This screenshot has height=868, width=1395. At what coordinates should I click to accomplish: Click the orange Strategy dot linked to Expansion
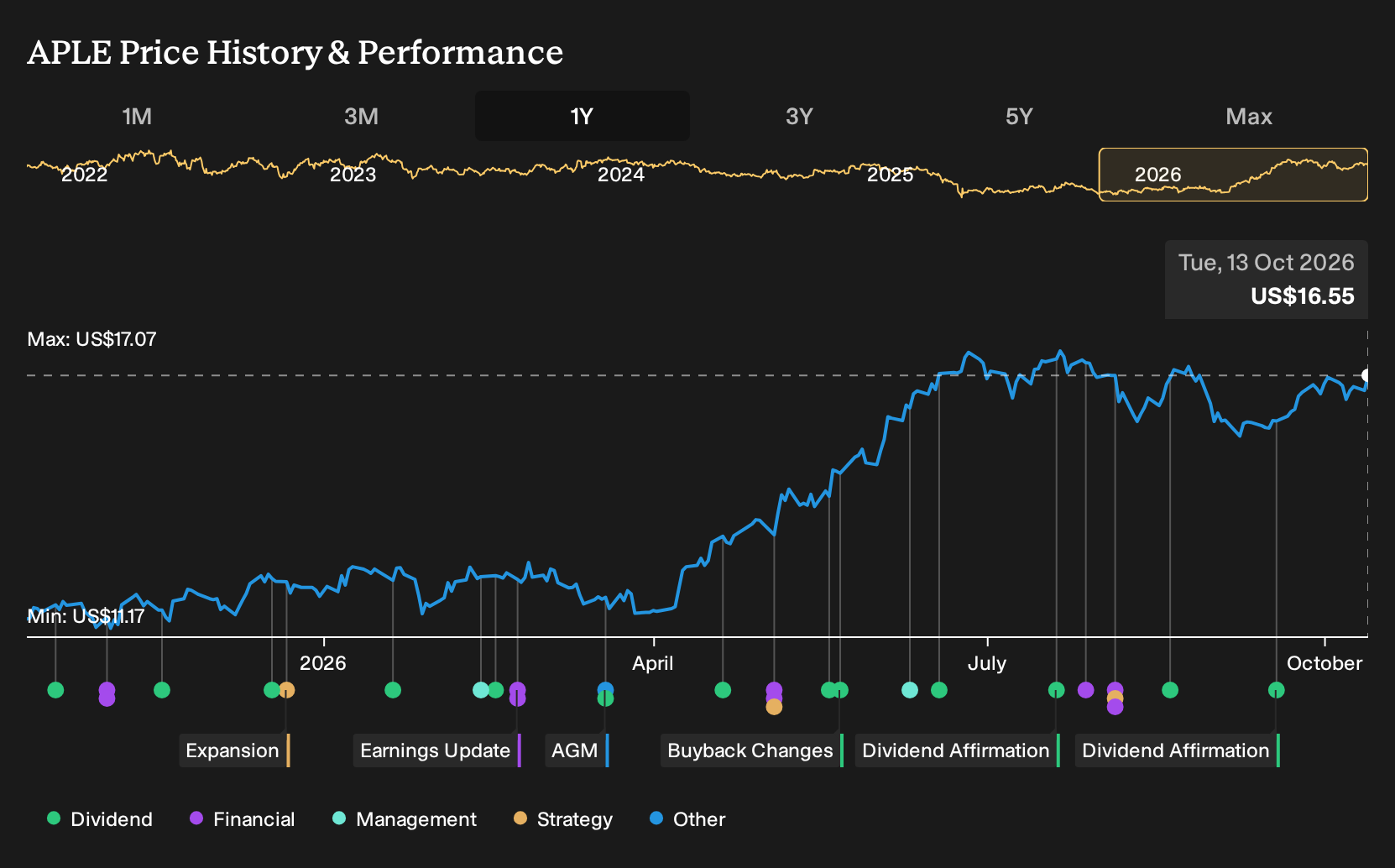pos(287,690)
